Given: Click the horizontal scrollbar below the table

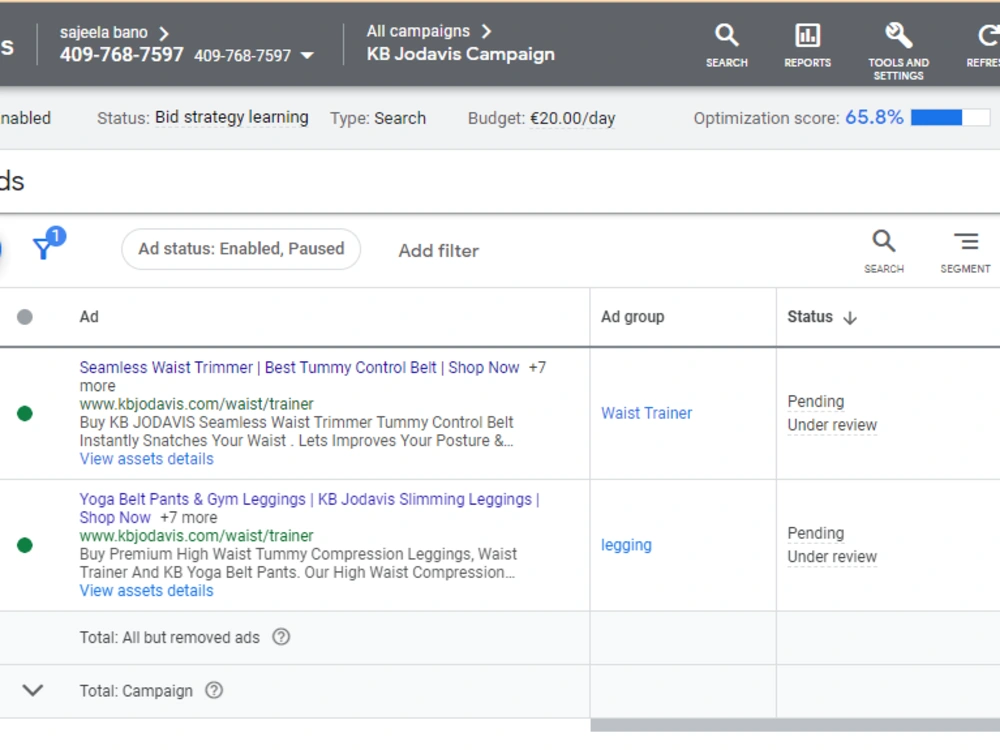Looking at the screenshot, I should (x=795, y=725).
